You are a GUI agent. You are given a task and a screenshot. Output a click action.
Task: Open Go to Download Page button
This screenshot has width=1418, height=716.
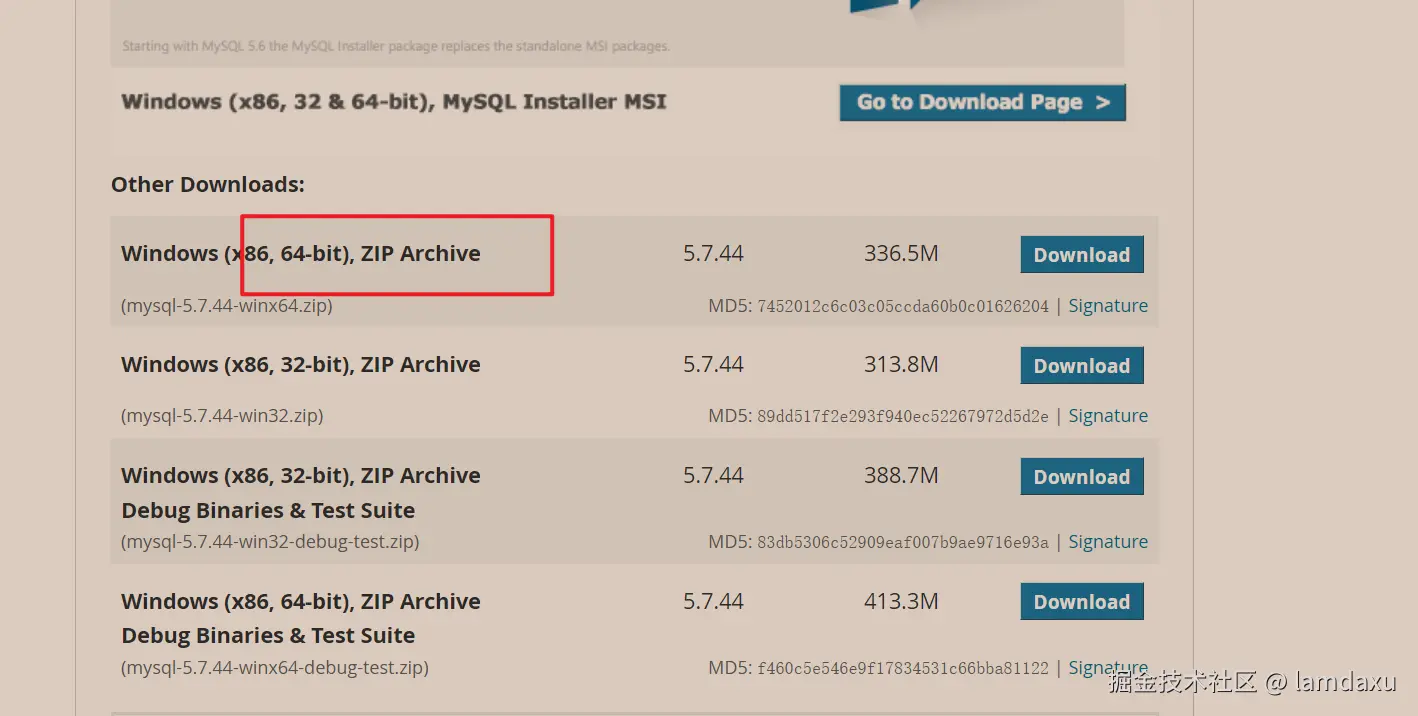click(983, 102)
